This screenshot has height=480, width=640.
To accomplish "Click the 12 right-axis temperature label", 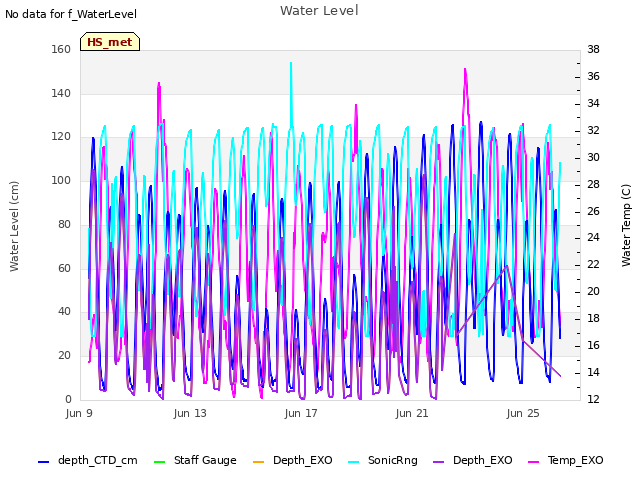I will click(593, 399).
